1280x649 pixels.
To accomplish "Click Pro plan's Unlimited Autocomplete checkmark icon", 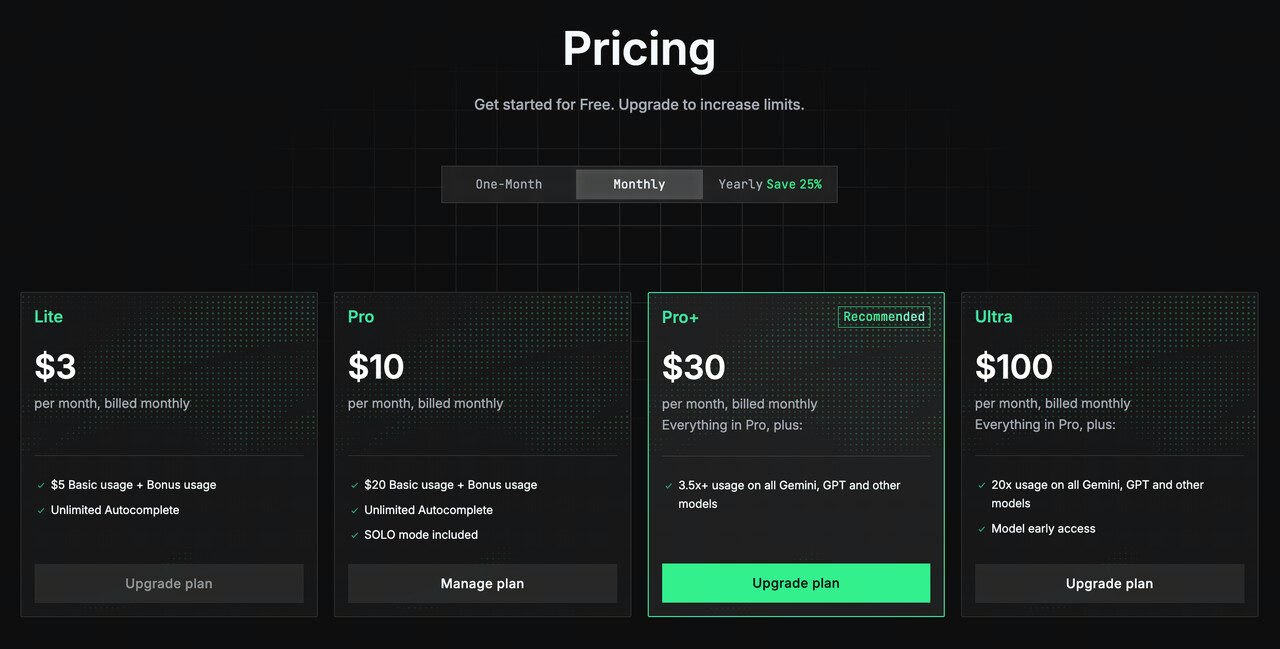I will pos(354,510).
